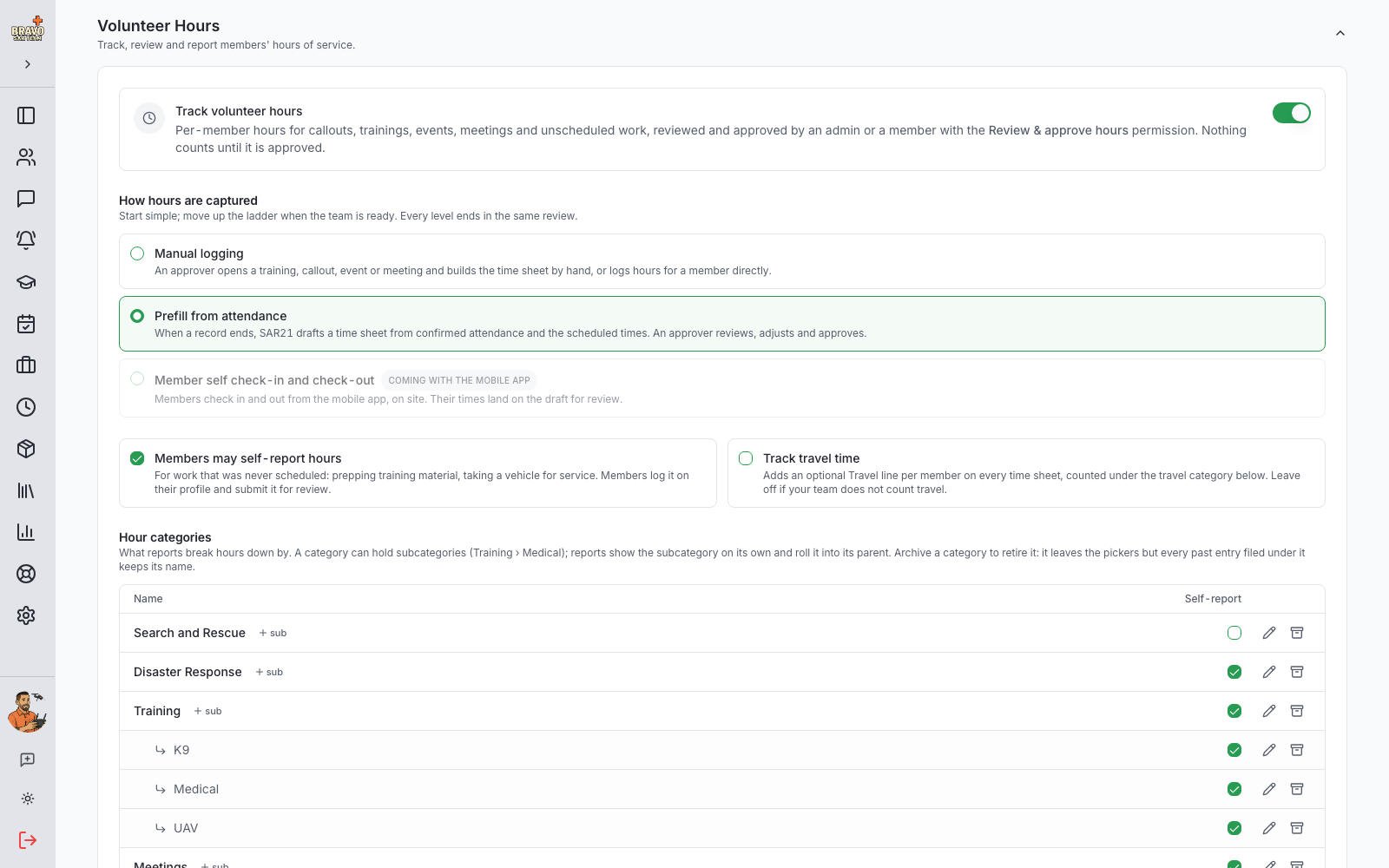Click the Bravo SAR team logo
The image size is (1389, 868).
pos(27,29)
